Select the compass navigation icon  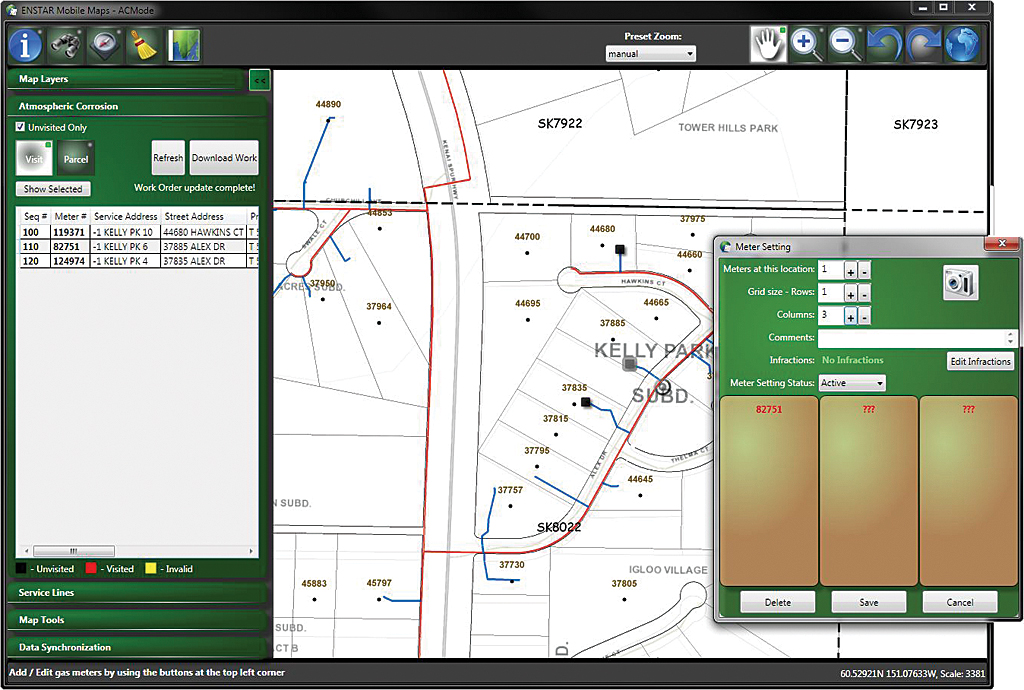105,45
